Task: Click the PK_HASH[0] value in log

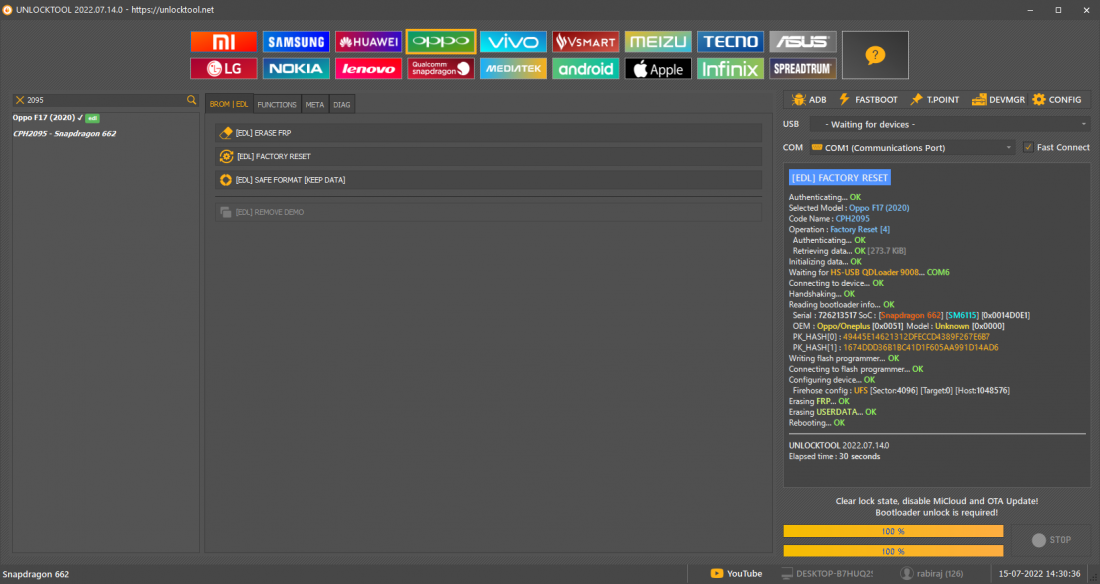Action: point(916,337)
